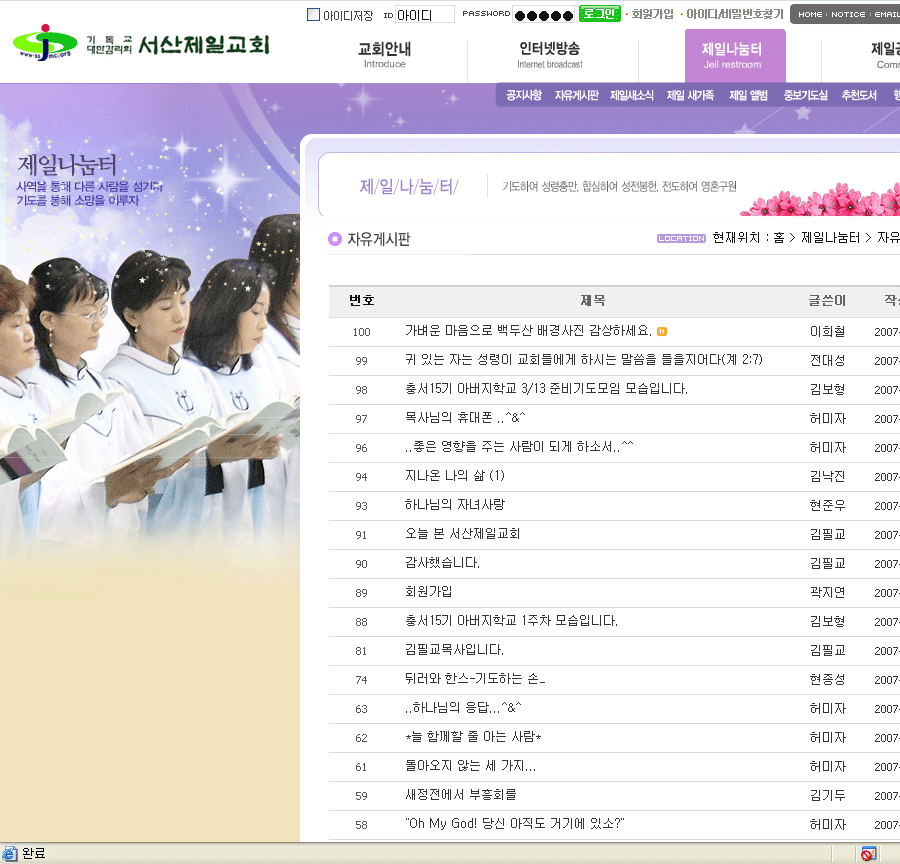Click the 완료 status bar text

pos(33,854)
